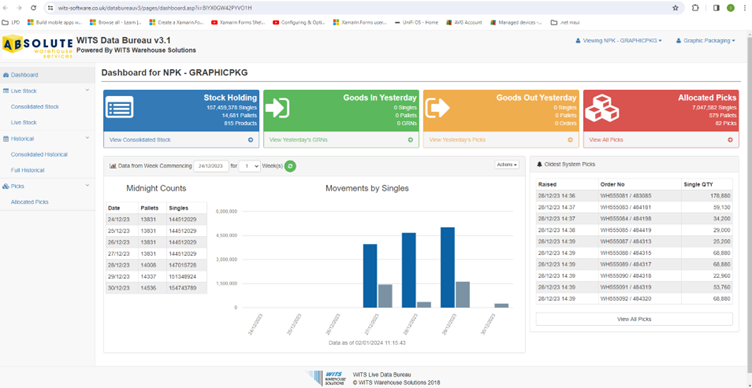The height and width of the screenshot is (388, 752).
Task: Open Live Stock sub-item in sidebar
Action: pos(24,123)
